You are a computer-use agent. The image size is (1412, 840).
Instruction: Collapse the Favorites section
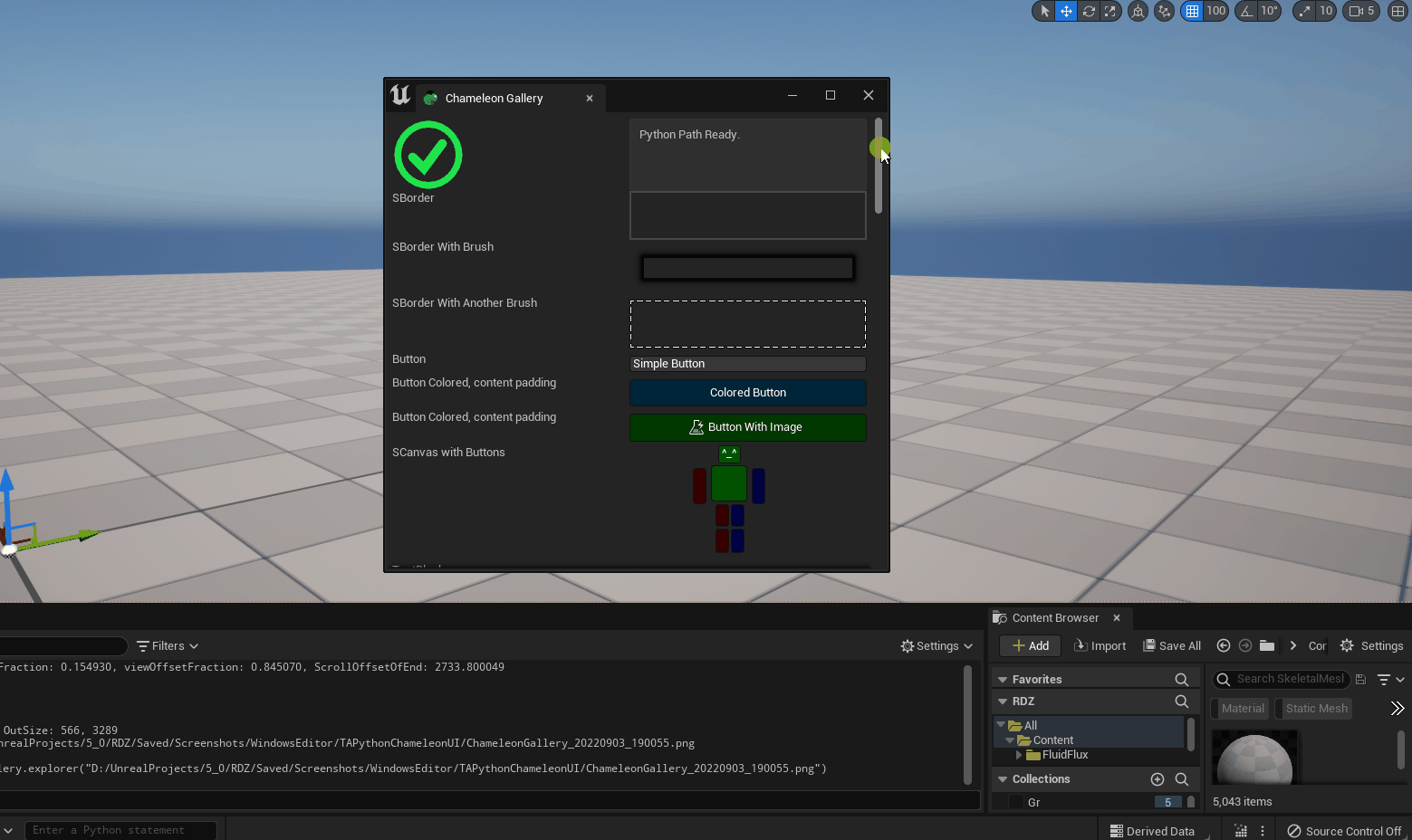1003,680
